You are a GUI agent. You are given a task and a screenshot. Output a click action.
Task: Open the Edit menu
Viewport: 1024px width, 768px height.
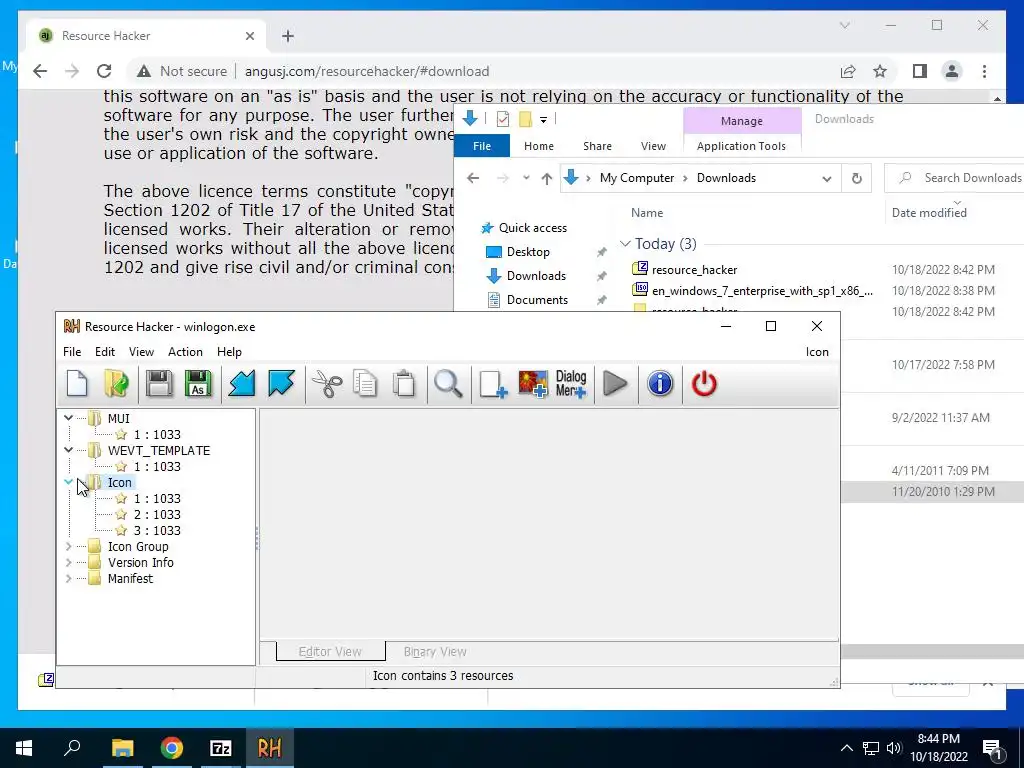click(104, 351)
